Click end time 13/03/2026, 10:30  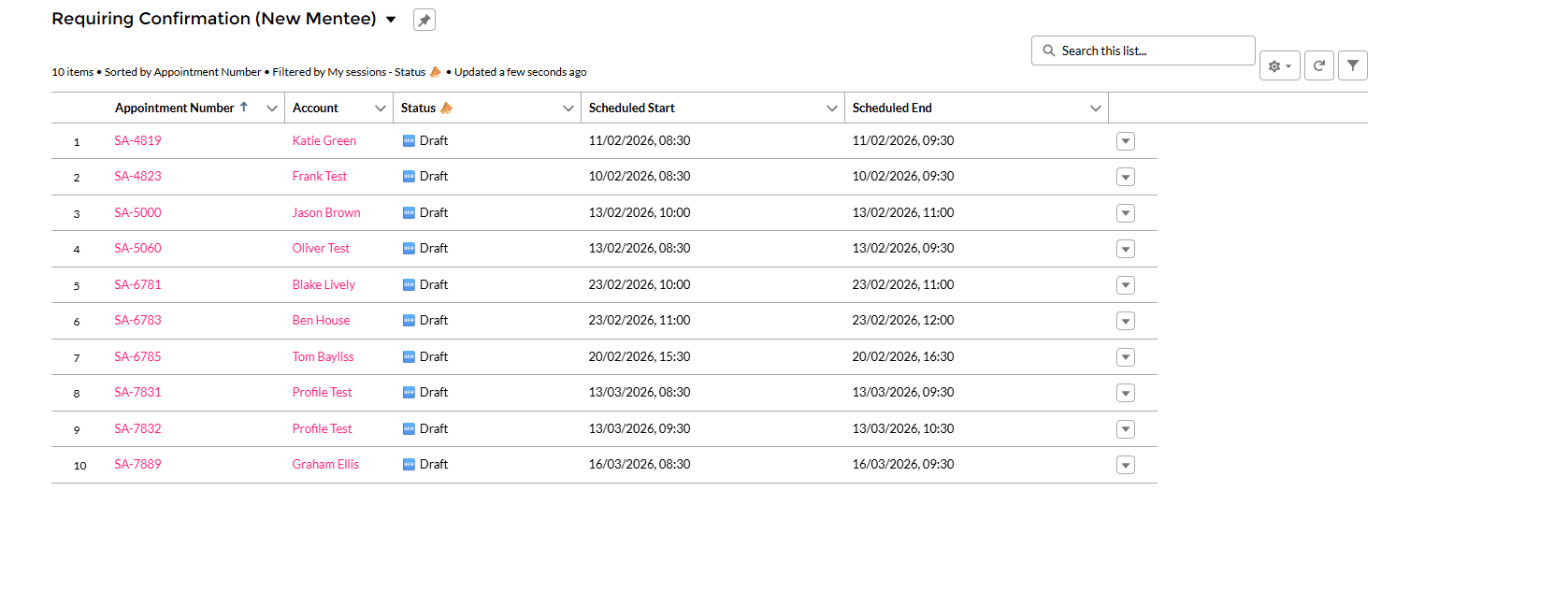[903, 428]
